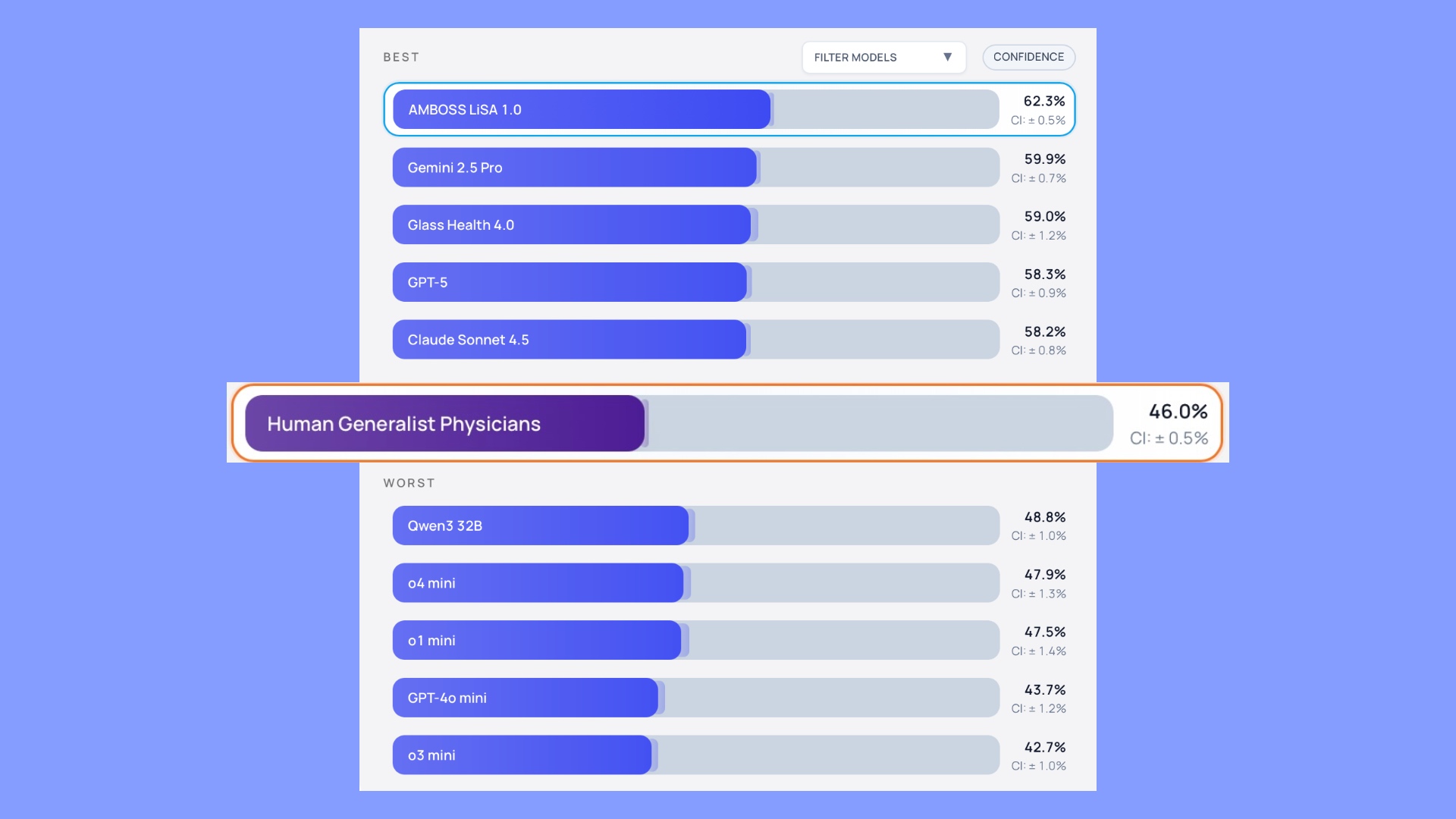Click the o4 mini bar
Image resolution: width=1456 pixels, height=819 pixels.
point(538,583)
